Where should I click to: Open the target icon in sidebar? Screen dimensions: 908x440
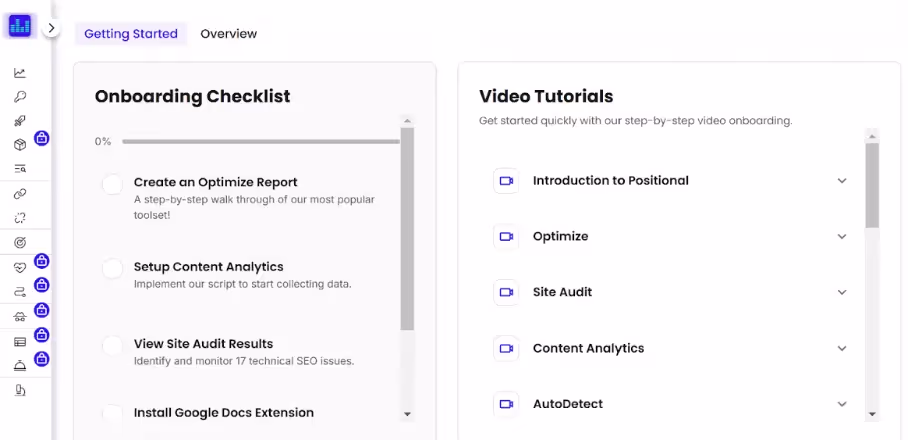pos(20,243)
